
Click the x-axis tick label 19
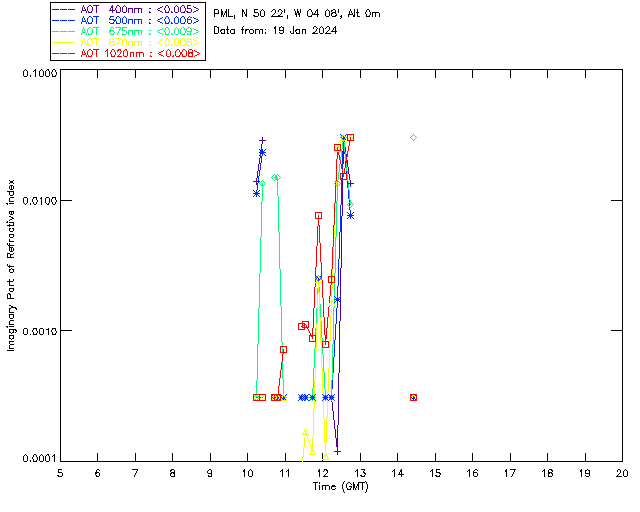(585, 473)
